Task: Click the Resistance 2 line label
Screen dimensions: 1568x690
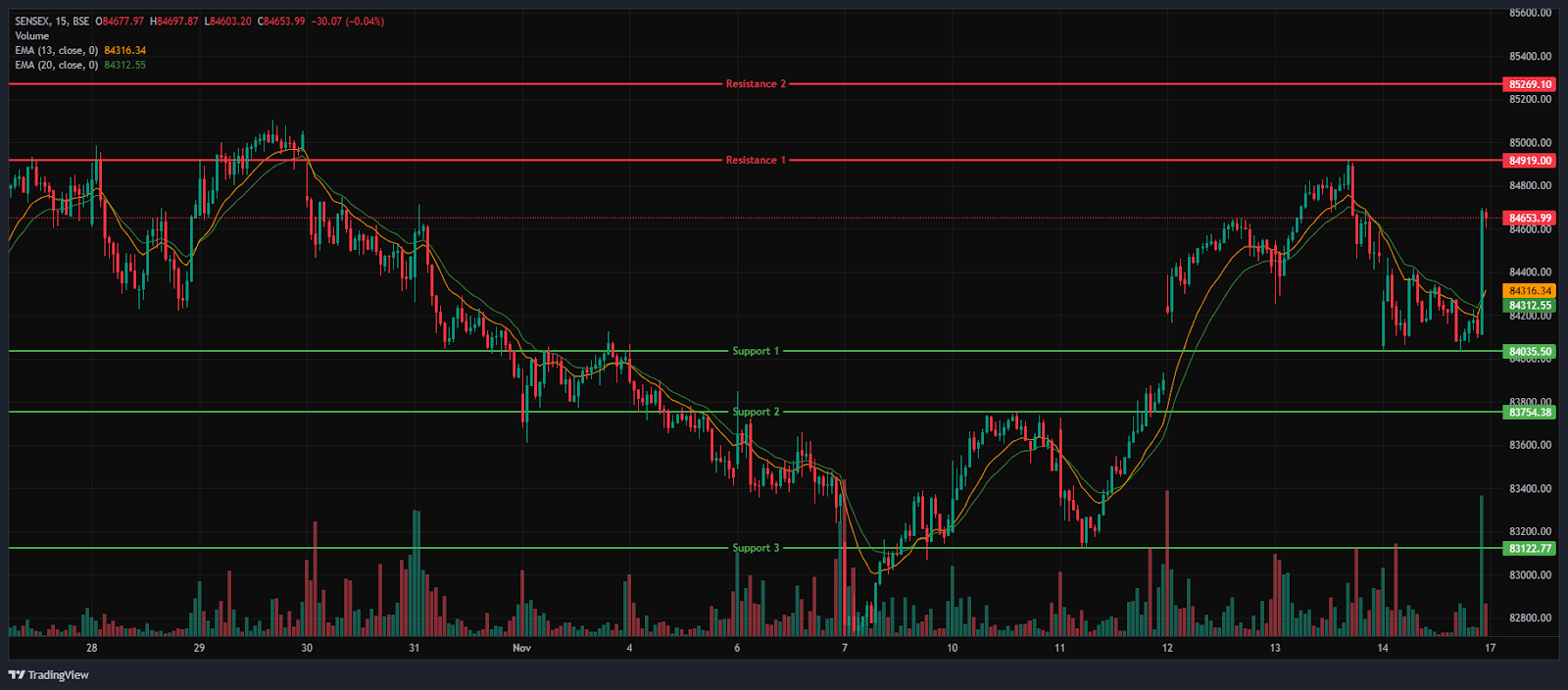Action: click(756, 84)
